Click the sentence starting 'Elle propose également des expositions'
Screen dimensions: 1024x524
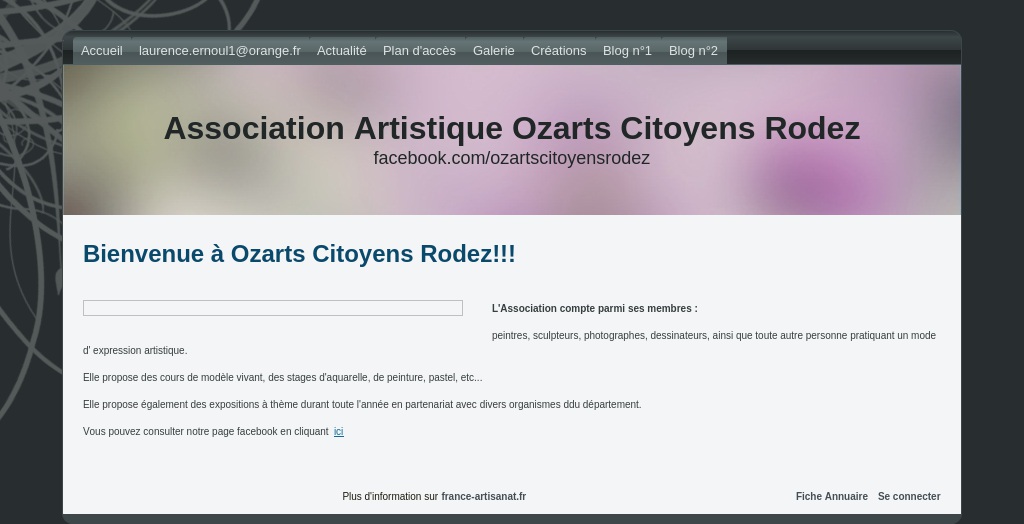click(362, 404)
